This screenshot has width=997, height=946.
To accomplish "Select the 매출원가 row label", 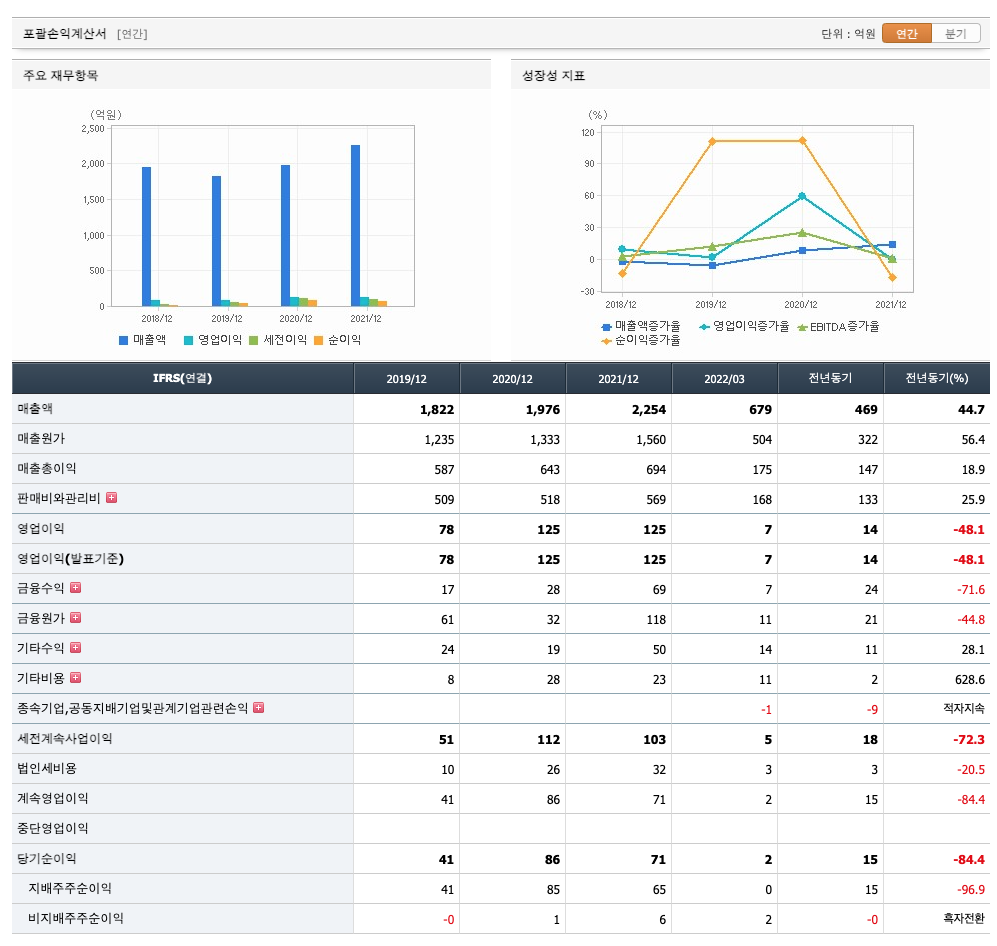I will click(41, 439).
